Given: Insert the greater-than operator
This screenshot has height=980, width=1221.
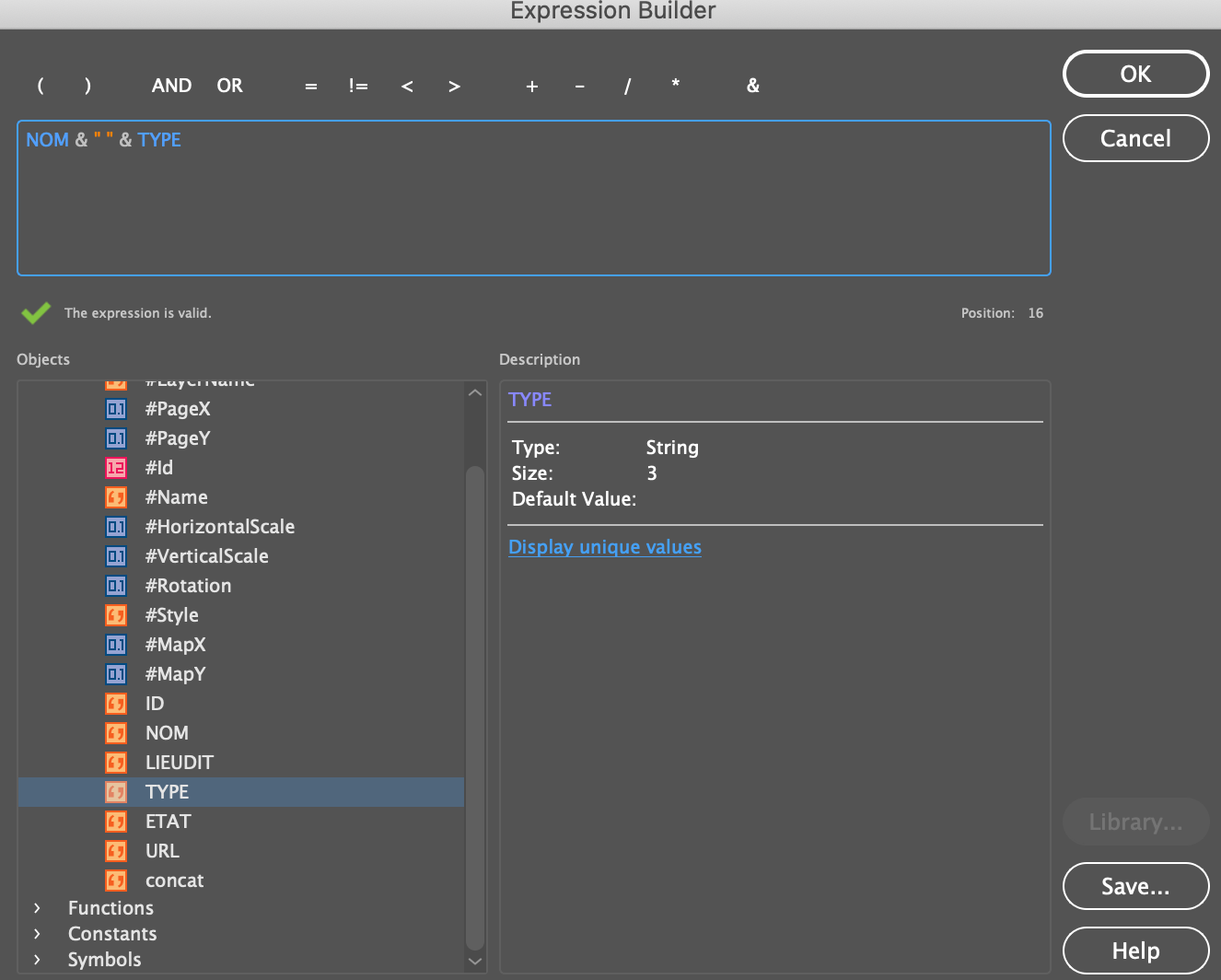Looking at the screenshot, I should (x=454, y=86).
